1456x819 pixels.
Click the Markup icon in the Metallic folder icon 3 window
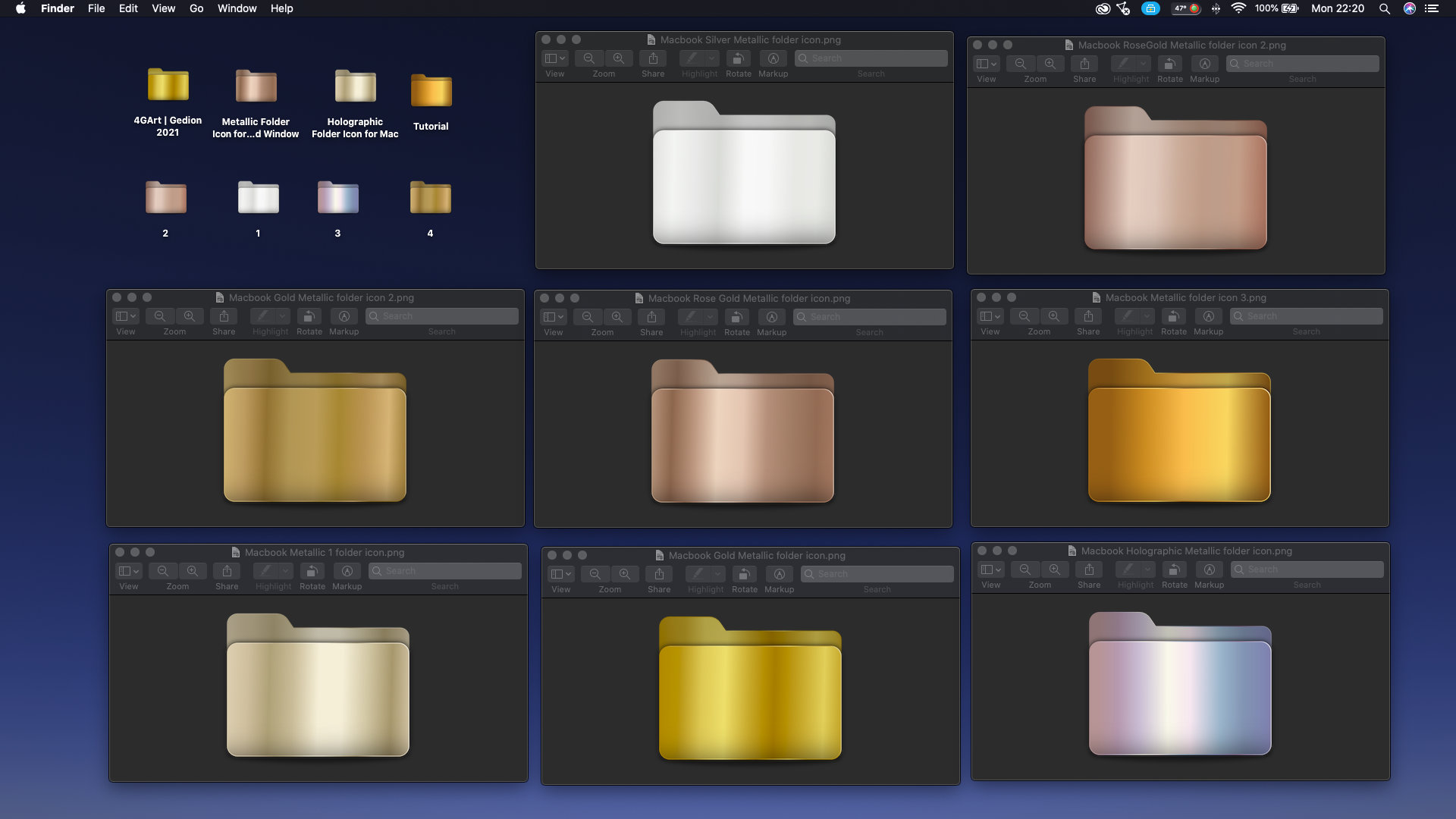coord(1209,317)
